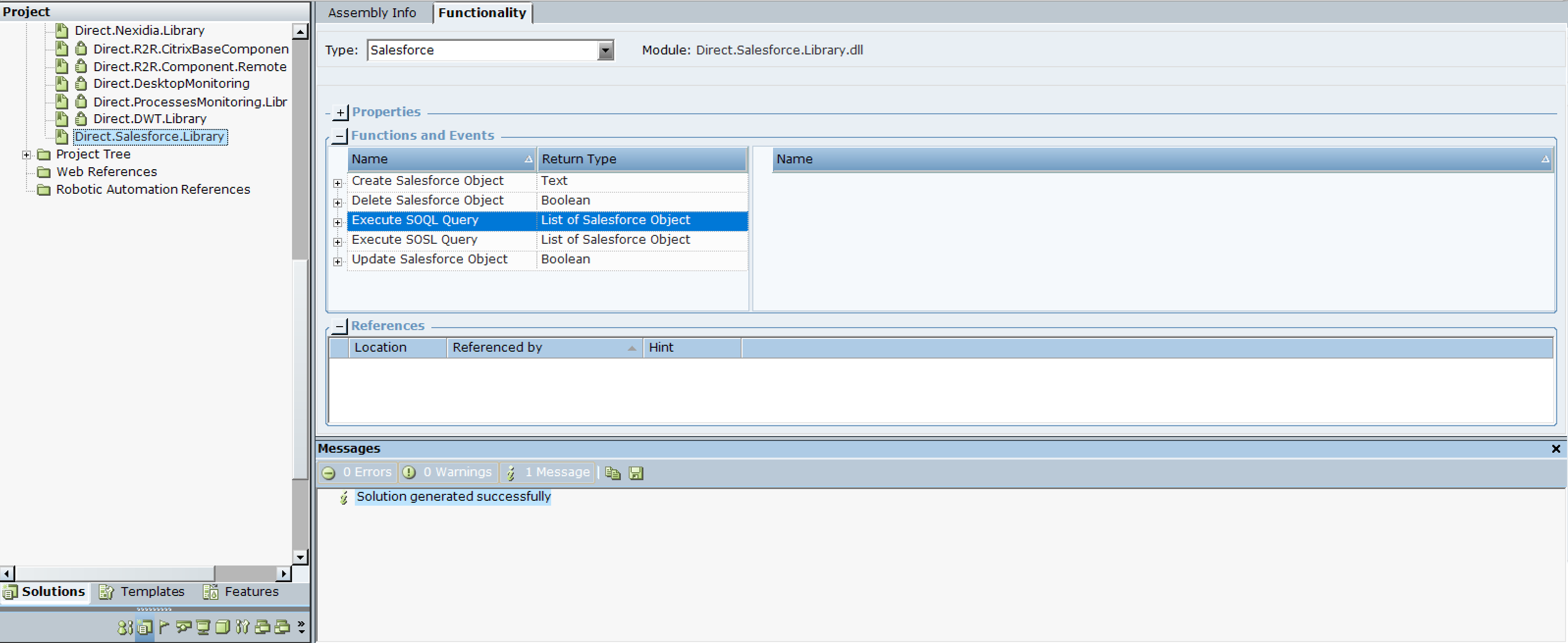Expand the Update Salesforce Object row
Screen dimensions: 1568x643
pyautogui.click(x=338, y=261)
